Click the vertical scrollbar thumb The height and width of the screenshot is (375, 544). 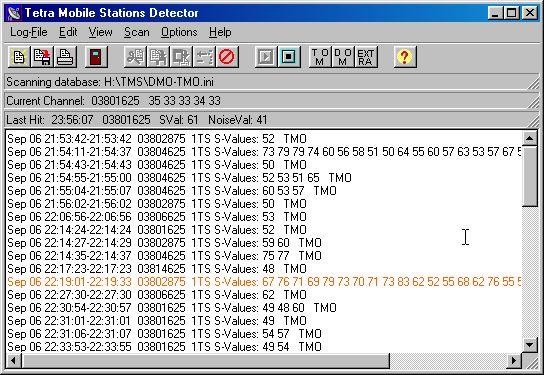click(529, 176)
